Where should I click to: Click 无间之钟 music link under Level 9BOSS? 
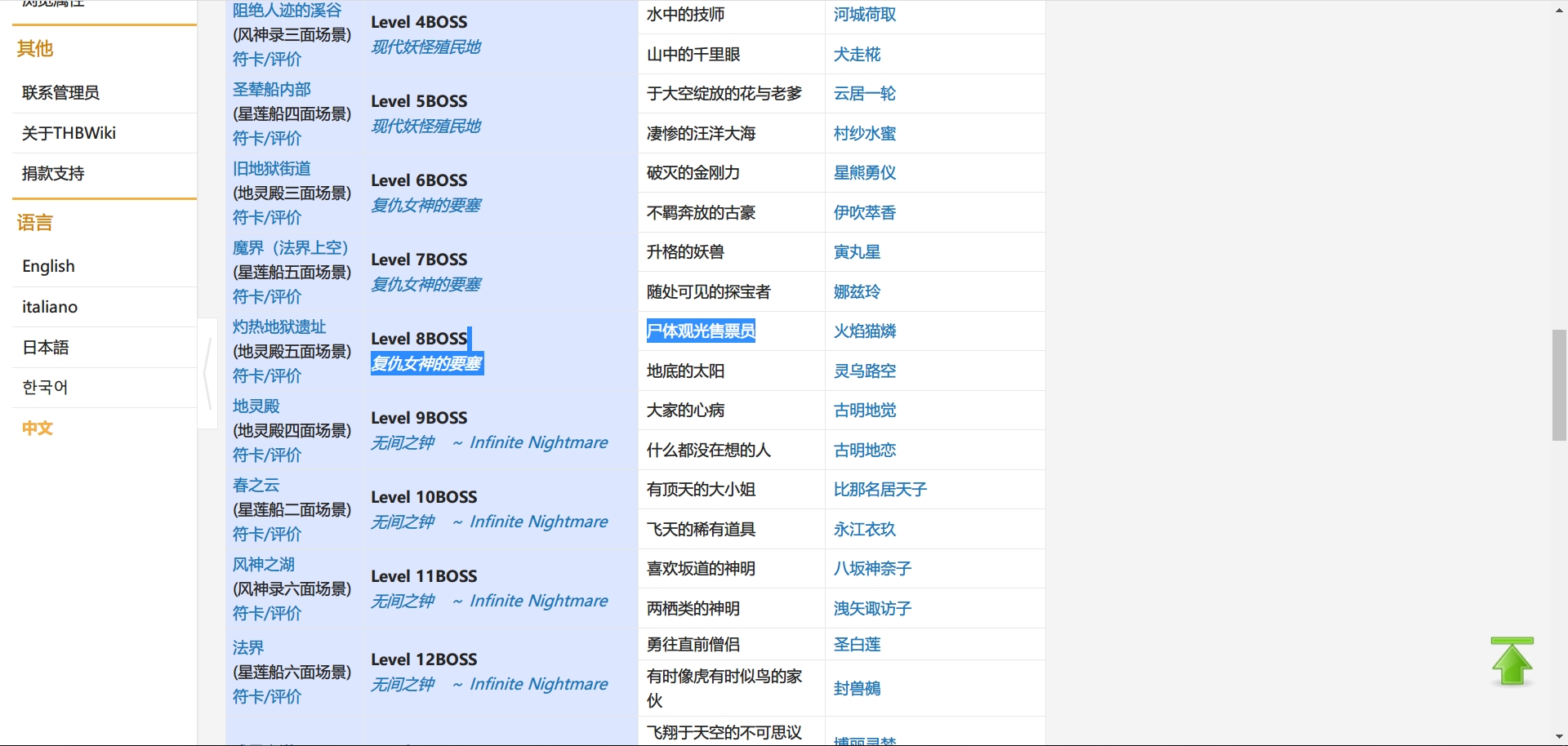point(403,443)
